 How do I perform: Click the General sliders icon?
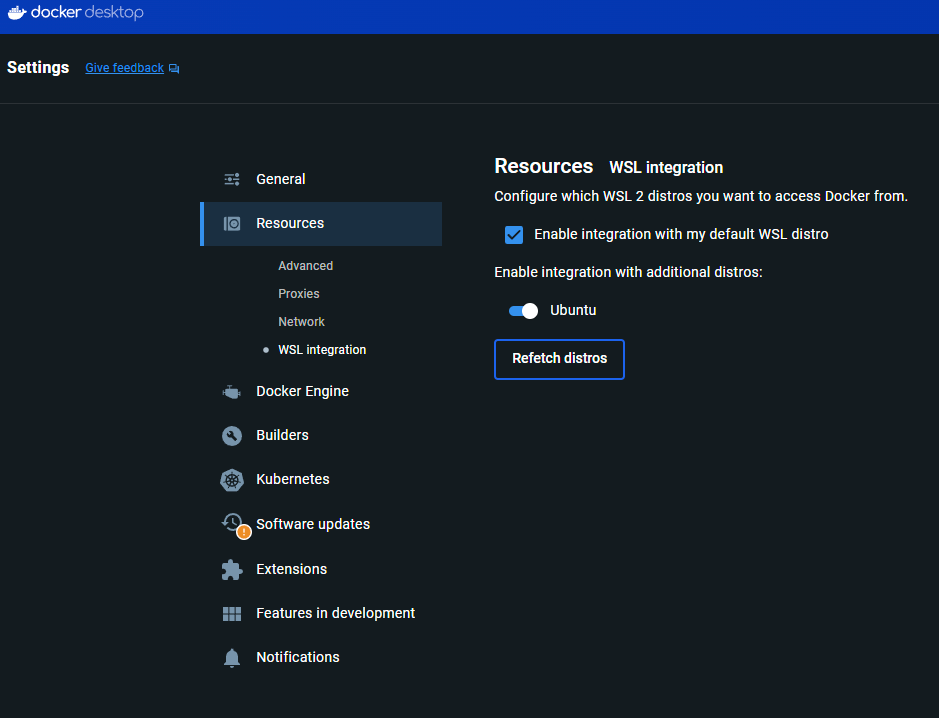[232, 179]
